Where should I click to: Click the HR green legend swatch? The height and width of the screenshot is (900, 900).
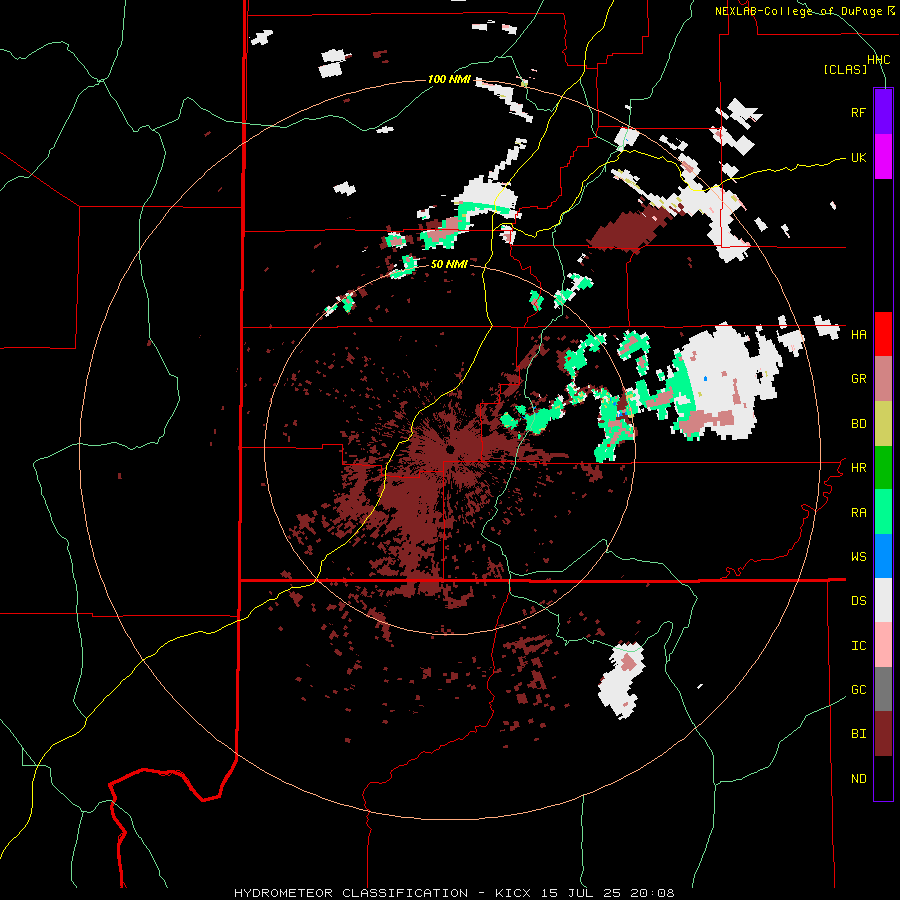[883, 468]
